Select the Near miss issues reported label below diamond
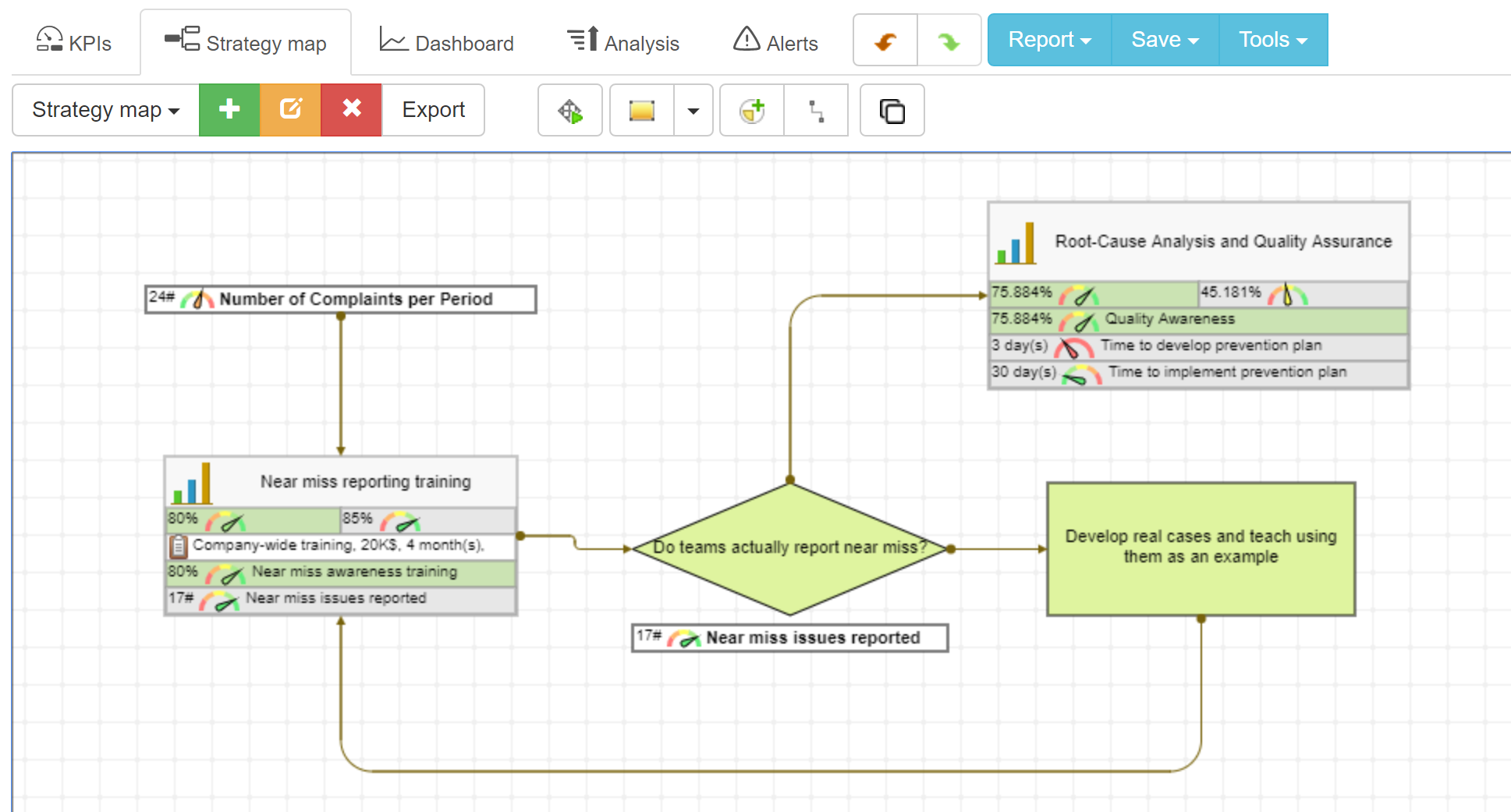The image size is (1511, 812). point(790,638)
